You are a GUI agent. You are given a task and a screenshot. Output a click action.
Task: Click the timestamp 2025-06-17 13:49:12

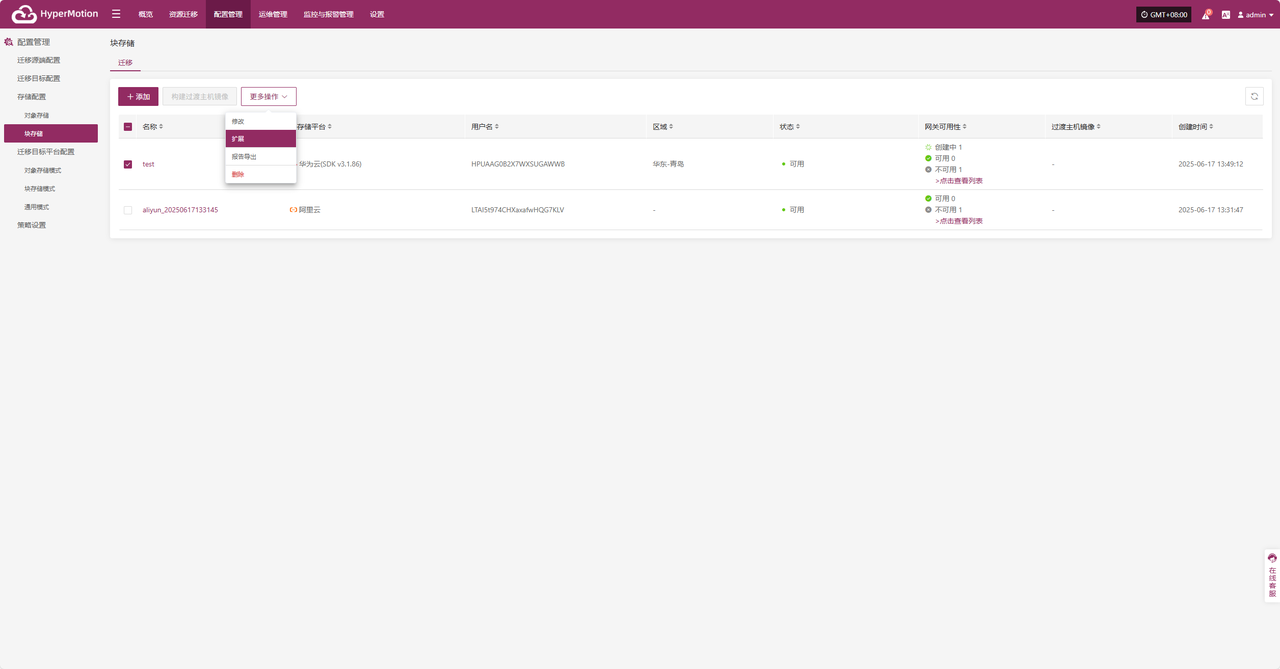click(x=1210, y=164)
